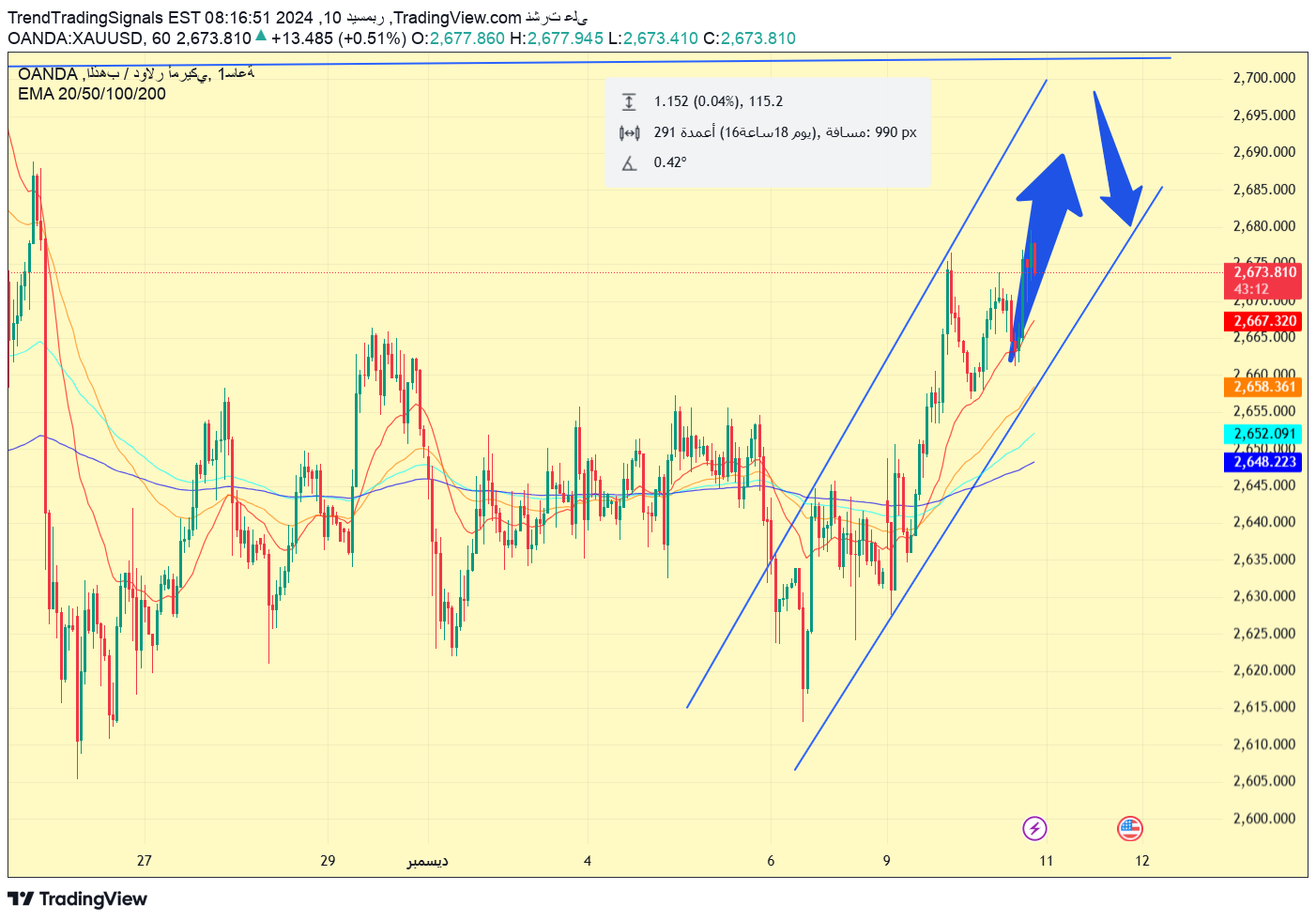This screenshot has width=1316, height=921.
Task: Click the blue 2,648.223 EMA price label
Action: pyautogui.click(x=1262, y=462)
